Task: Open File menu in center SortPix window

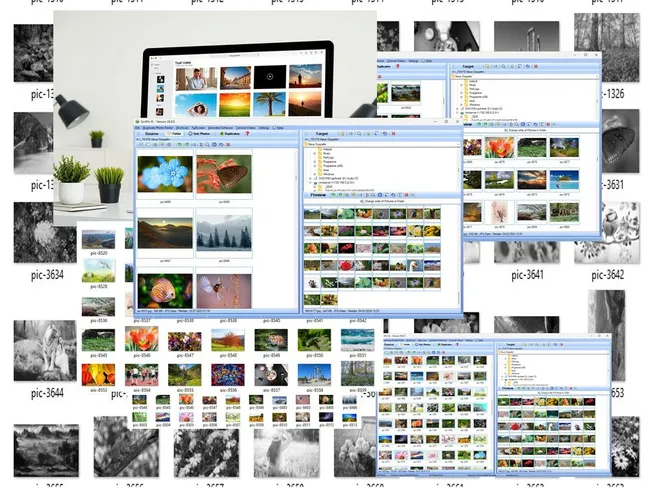Action: coord(137,128)
